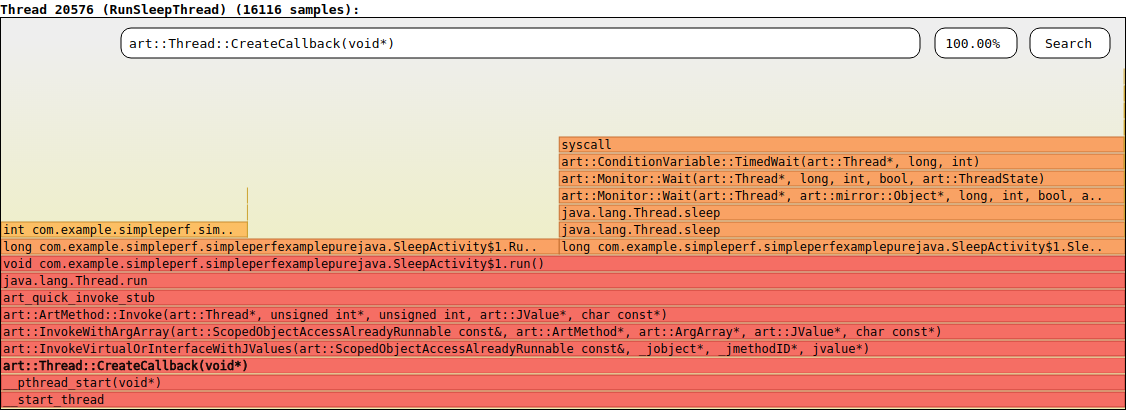Click the art_quick_invoke_stub frame

[563, 298]
